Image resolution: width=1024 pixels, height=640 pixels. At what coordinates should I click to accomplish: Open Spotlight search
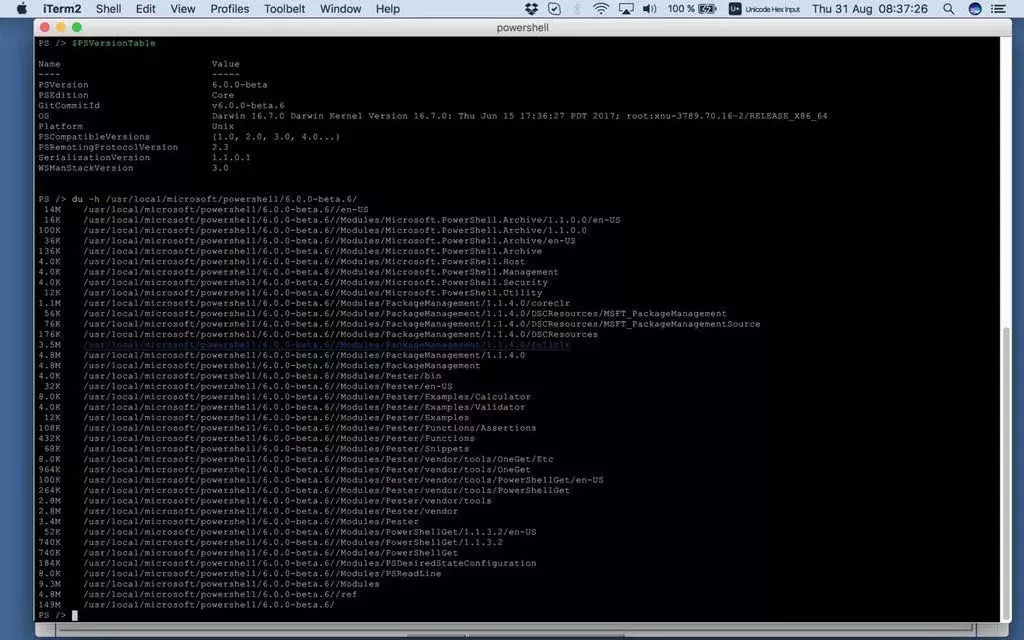coord(949,8)
